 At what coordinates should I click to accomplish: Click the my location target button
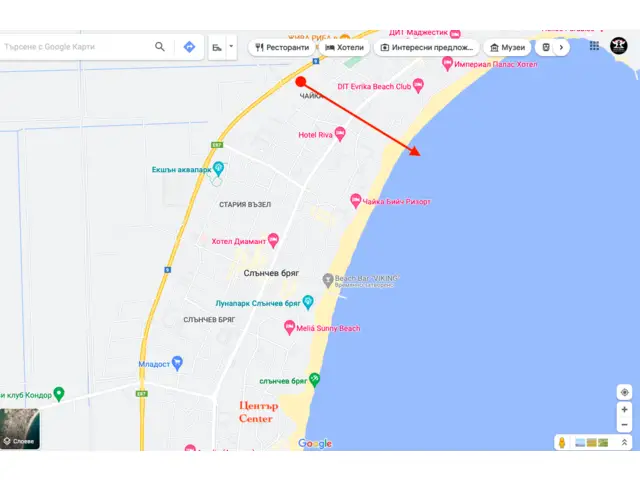click(x=624, y=392)
